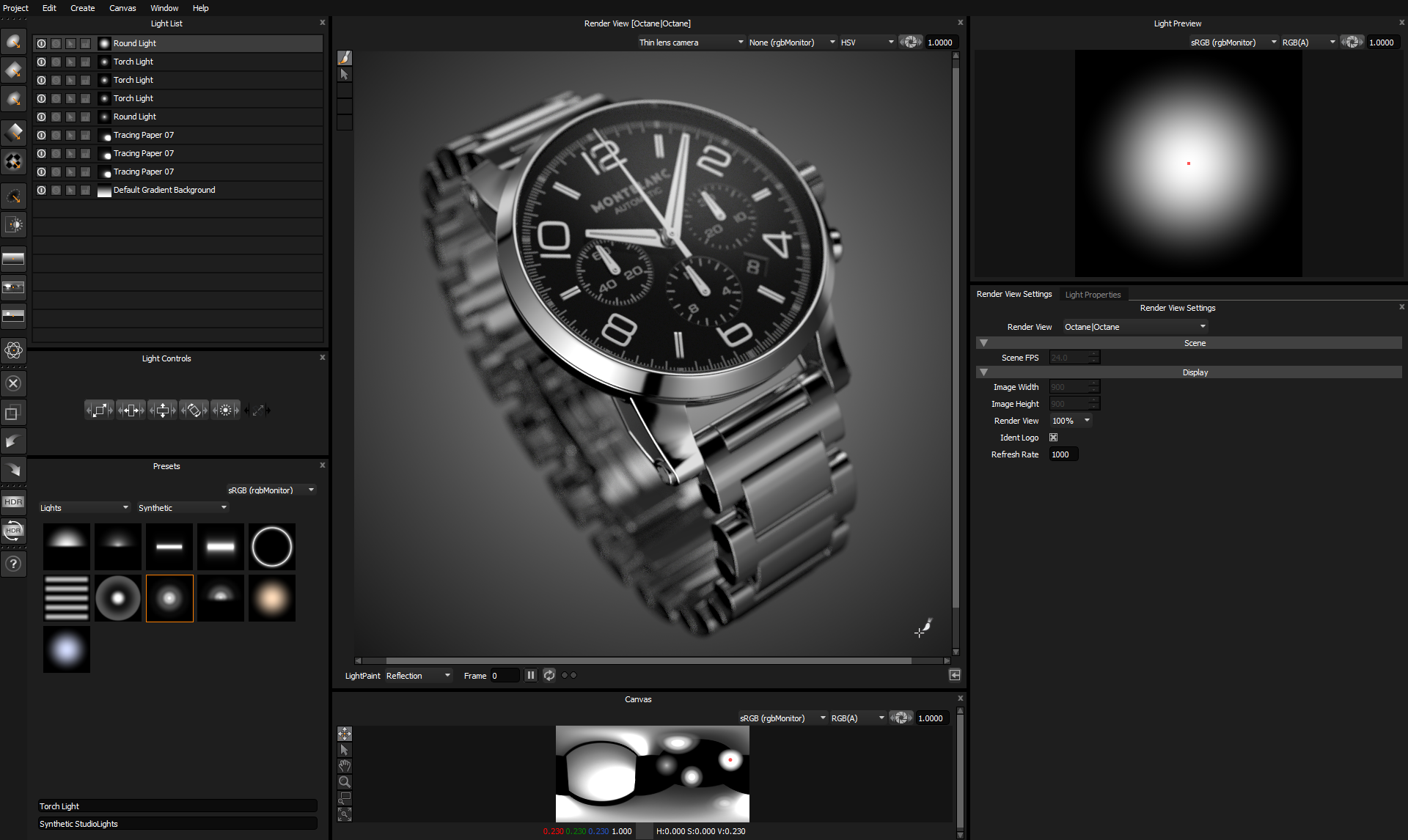Viewport: 1408px width, 840px height.
Task: Select the rotation control in Light Controls
Action: (194, 410)
